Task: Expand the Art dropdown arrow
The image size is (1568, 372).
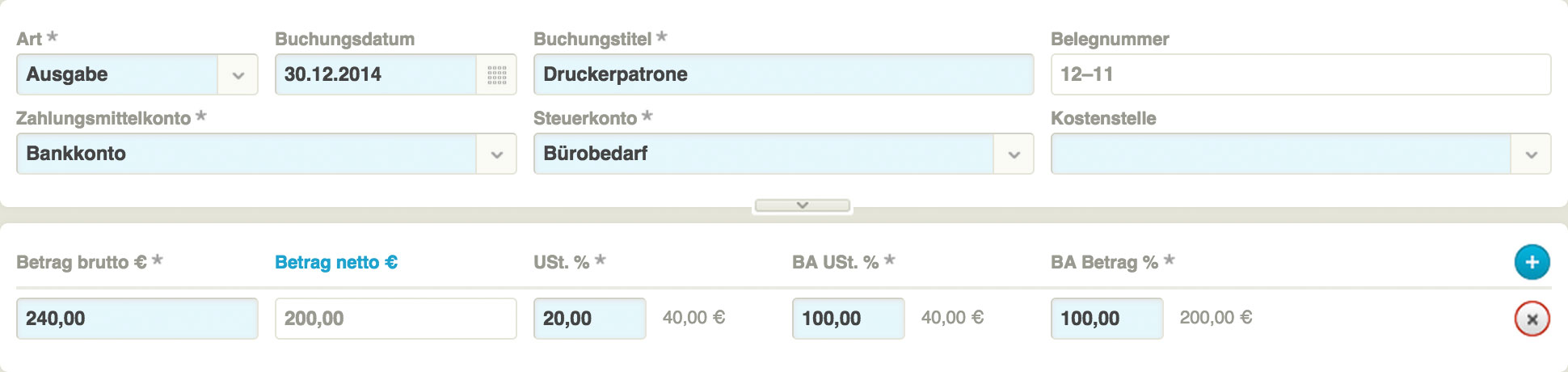Action: pyautogui.click(x=238, y=75)
